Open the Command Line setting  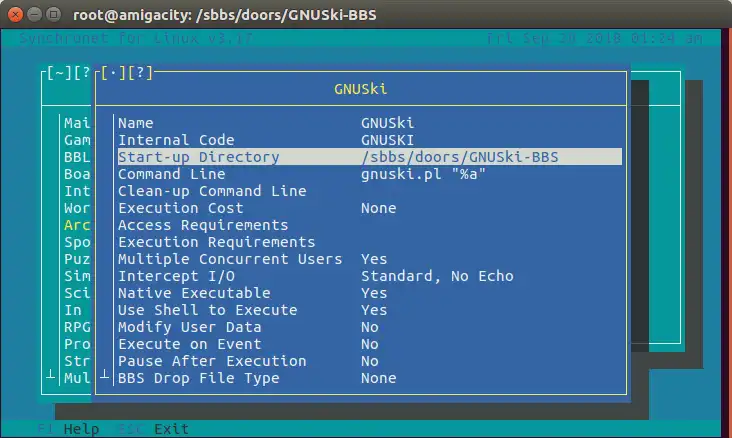[x=369, y=174]
